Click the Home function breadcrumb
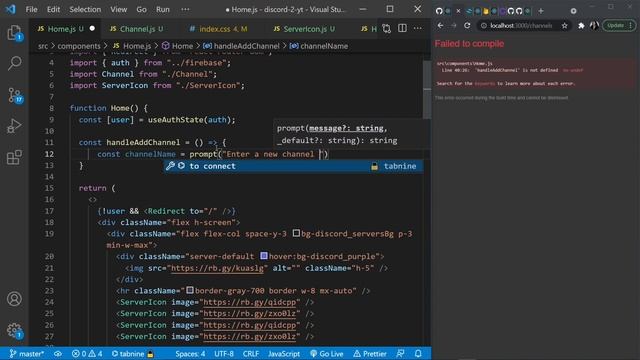640x360 pixels. 178,46
